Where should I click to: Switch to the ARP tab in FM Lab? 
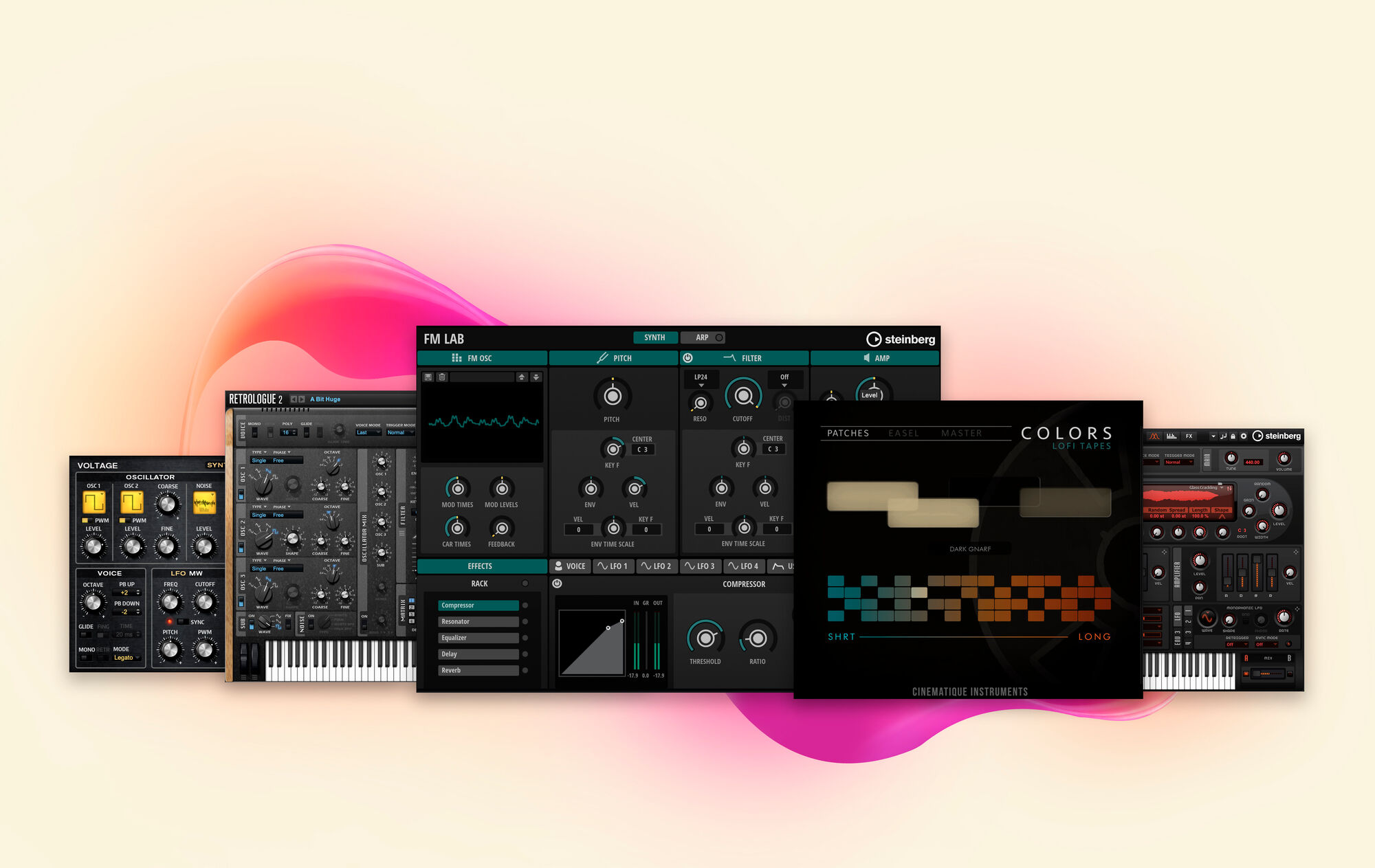703,337
